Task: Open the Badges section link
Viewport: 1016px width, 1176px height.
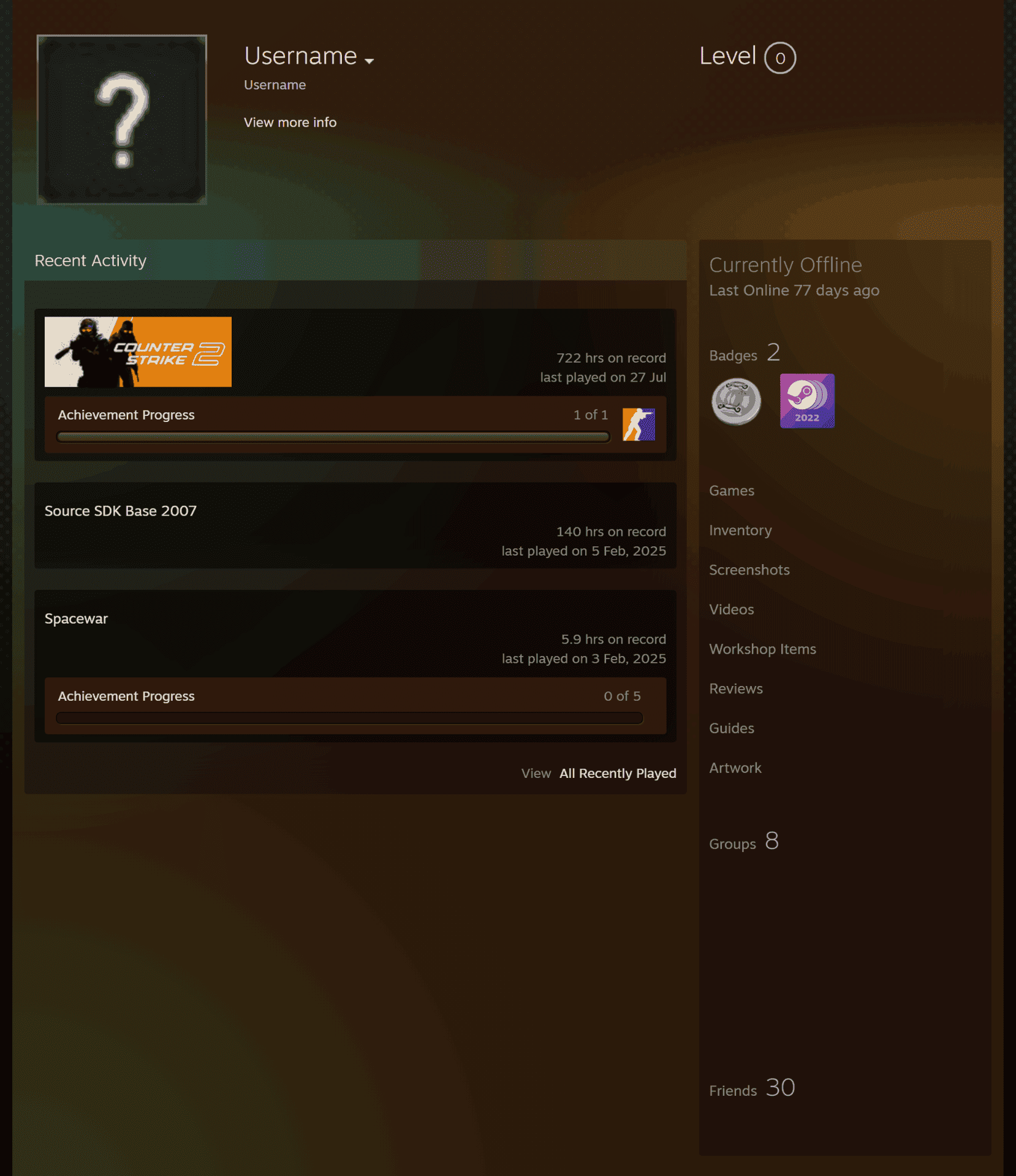Action: pyautogui.click(x=745, y=353)
